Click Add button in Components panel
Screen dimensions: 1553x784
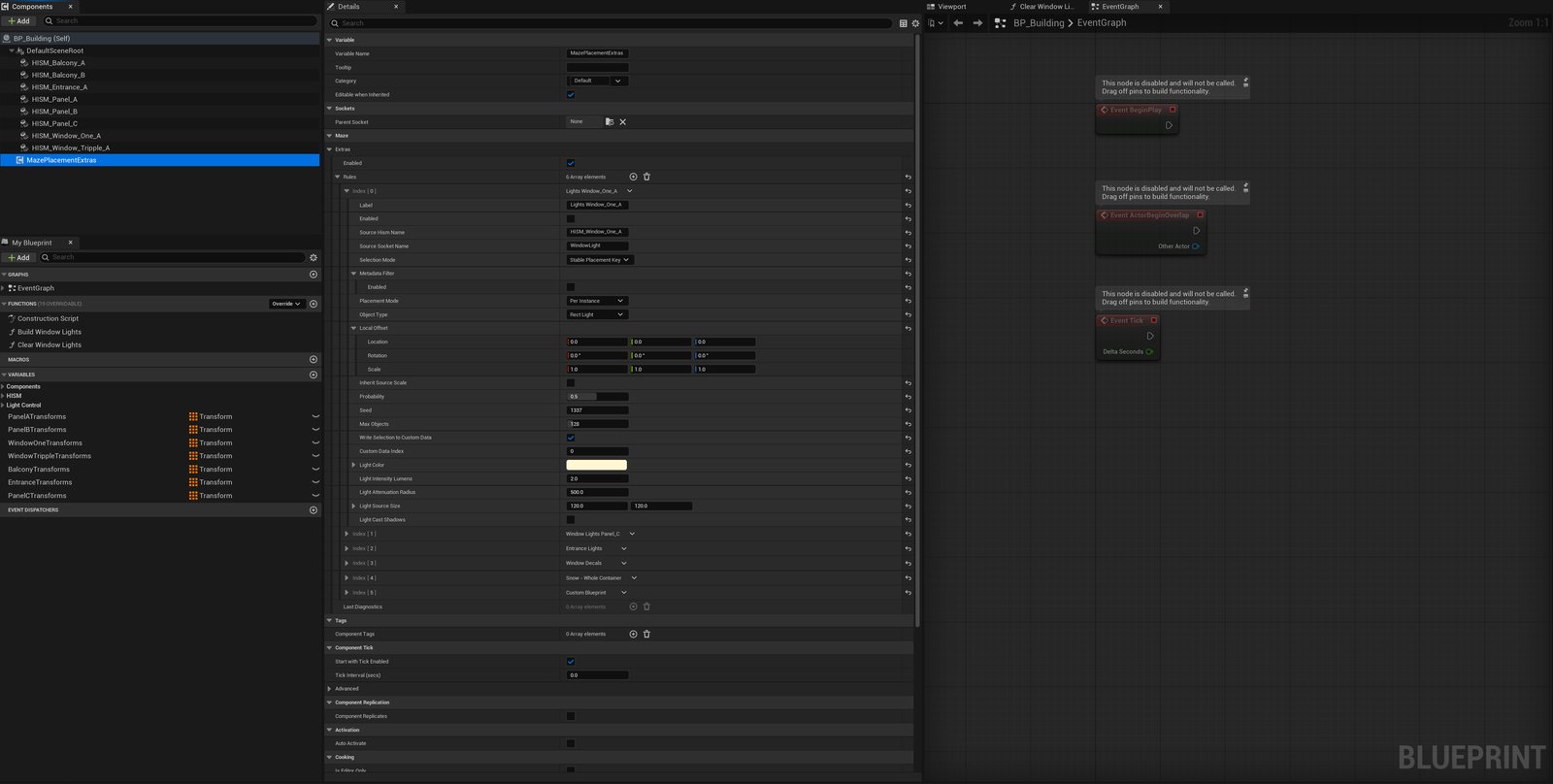(x=19, y=21)
